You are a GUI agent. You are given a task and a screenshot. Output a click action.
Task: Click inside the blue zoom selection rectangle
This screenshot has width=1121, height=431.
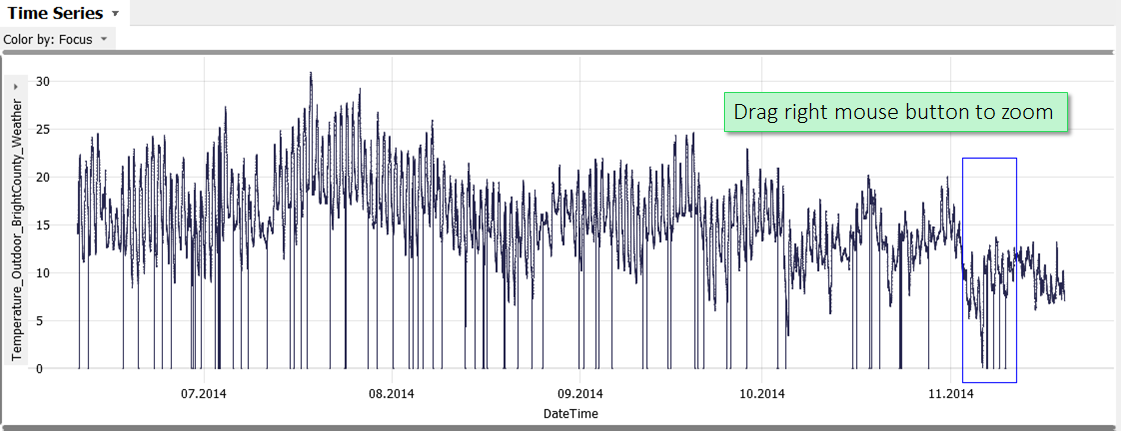coord(989,200)
